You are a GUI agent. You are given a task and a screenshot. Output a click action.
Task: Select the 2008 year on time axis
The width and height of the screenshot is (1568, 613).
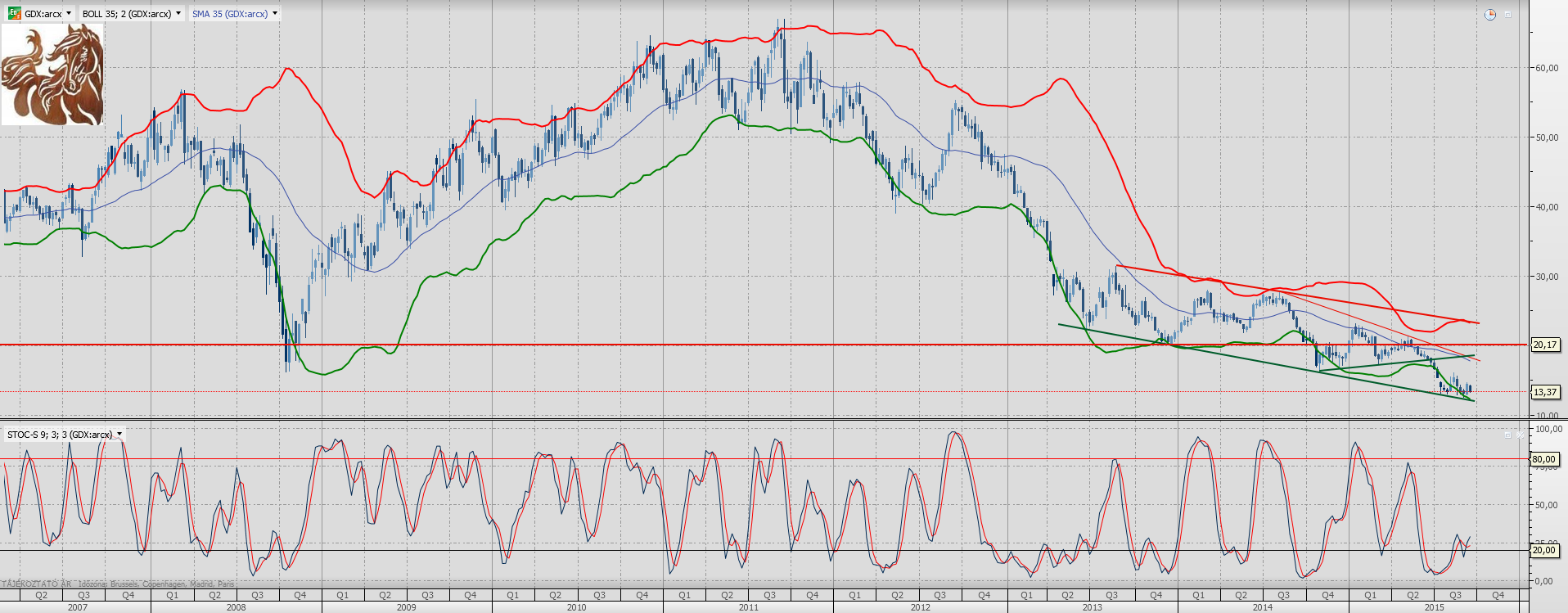[236, 607]
